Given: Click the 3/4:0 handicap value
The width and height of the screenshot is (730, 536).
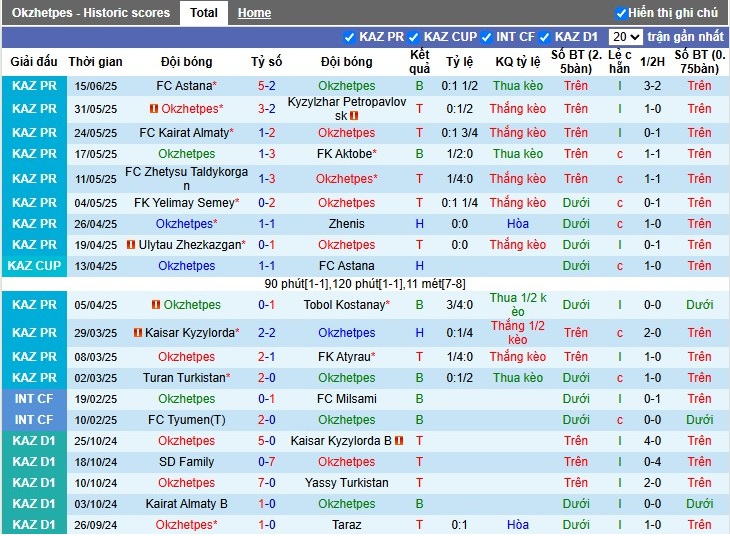Looking at the screenshot, I should coord(460,305).
